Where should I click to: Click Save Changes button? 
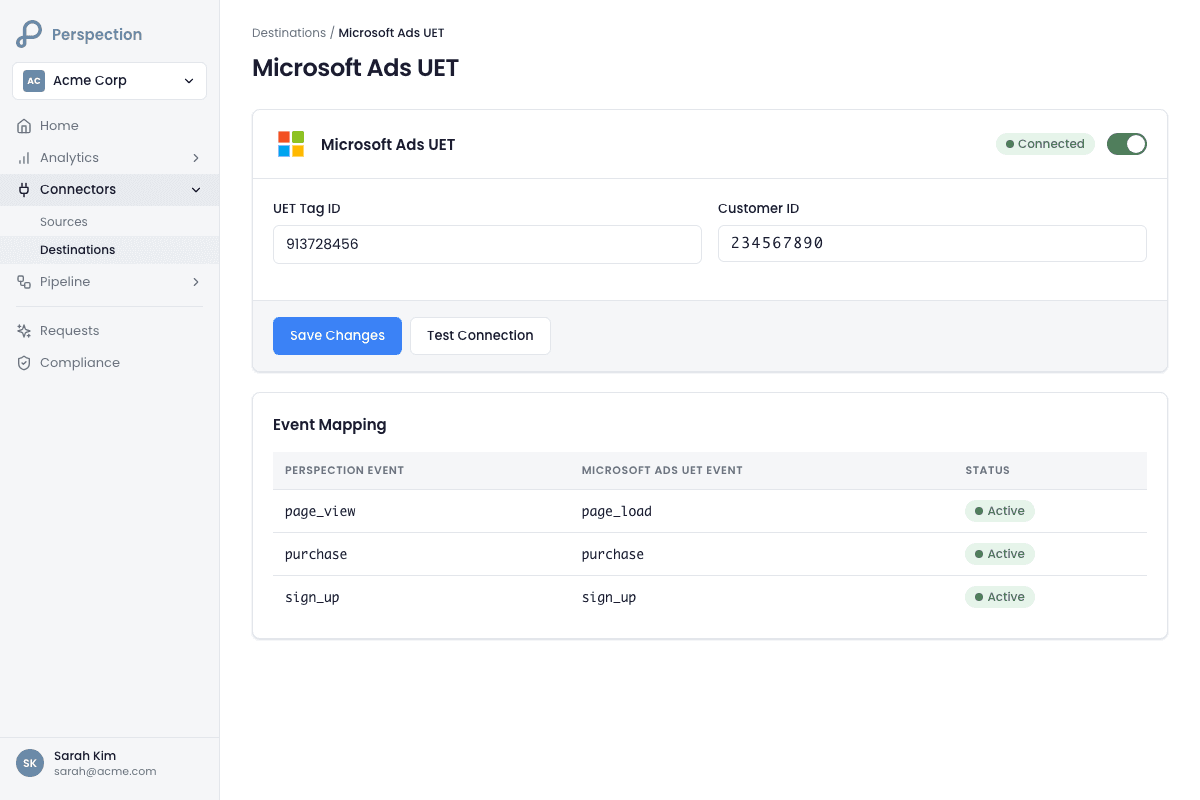[337, 336]
